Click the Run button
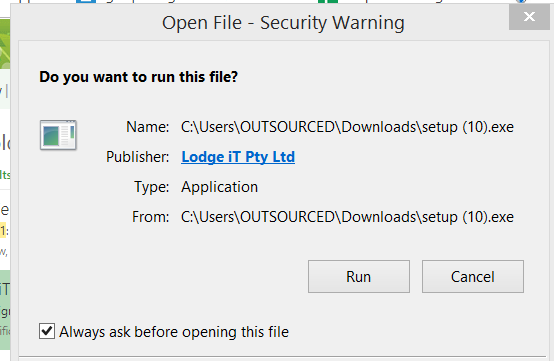Viewport: 554px width, 361px height. point(359,277)
